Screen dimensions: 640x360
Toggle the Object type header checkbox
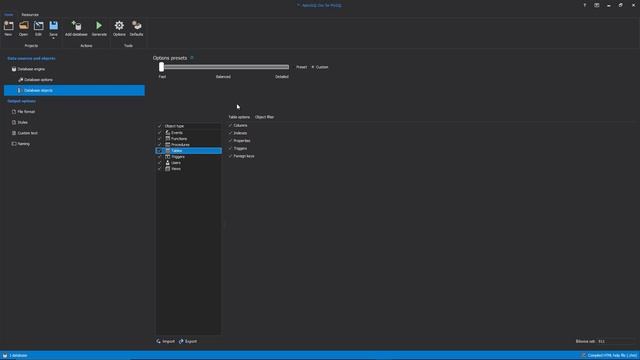point(160,126)
